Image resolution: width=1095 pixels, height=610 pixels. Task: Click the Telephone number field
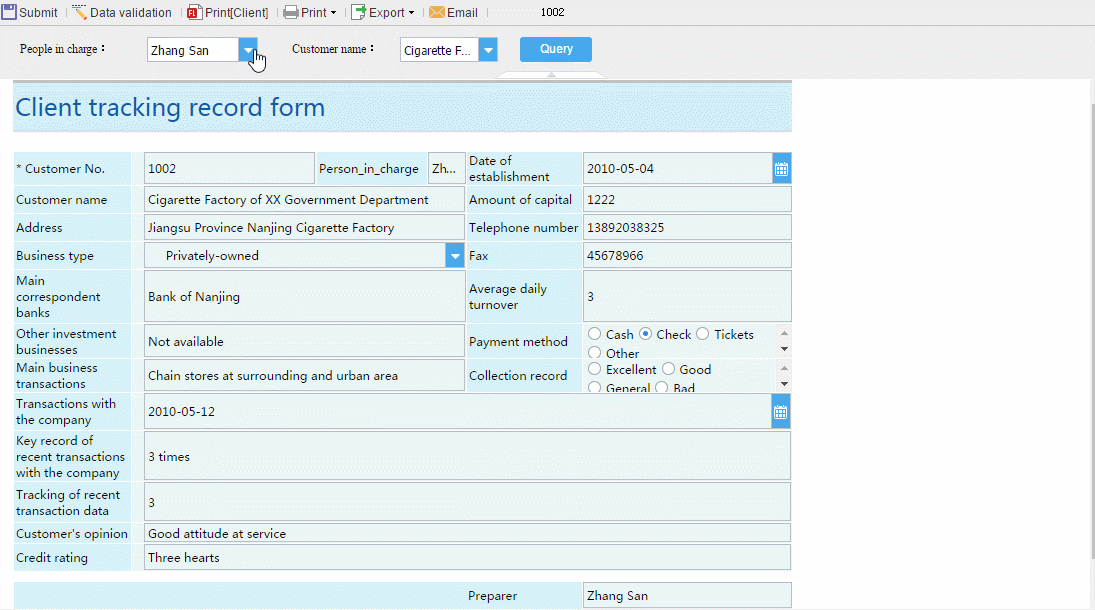687,228
